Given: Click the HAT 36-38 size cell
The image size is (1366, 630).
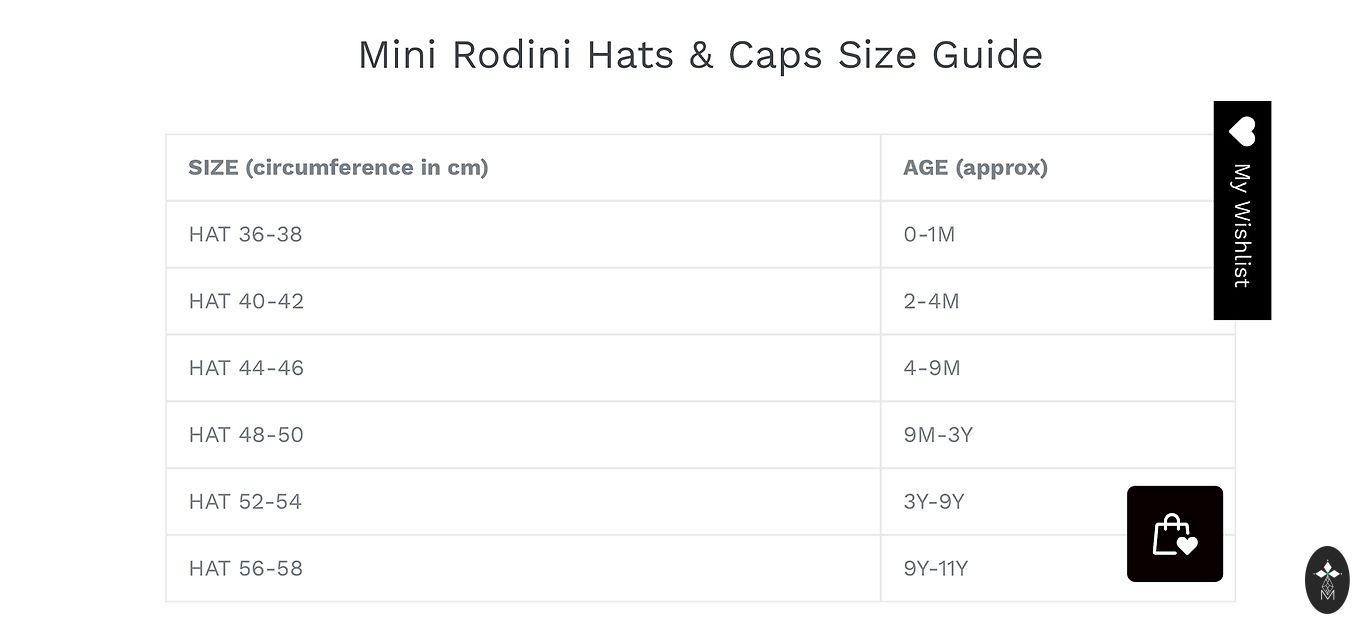Looking at the screenshot, I should click(x=245, y=235).
